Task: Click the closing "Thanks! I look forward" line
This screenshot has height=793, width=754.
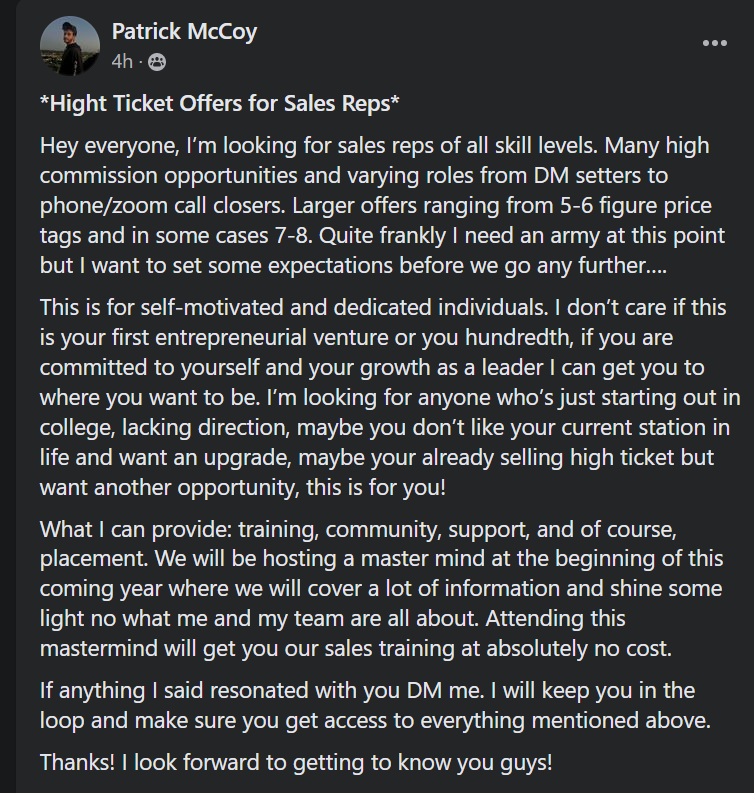Action: click(296, 762)
